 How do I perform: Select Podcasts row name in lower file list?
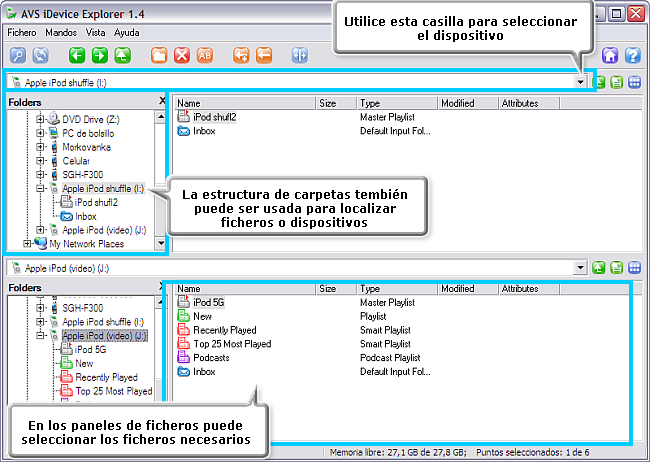[x=211, y=357]
